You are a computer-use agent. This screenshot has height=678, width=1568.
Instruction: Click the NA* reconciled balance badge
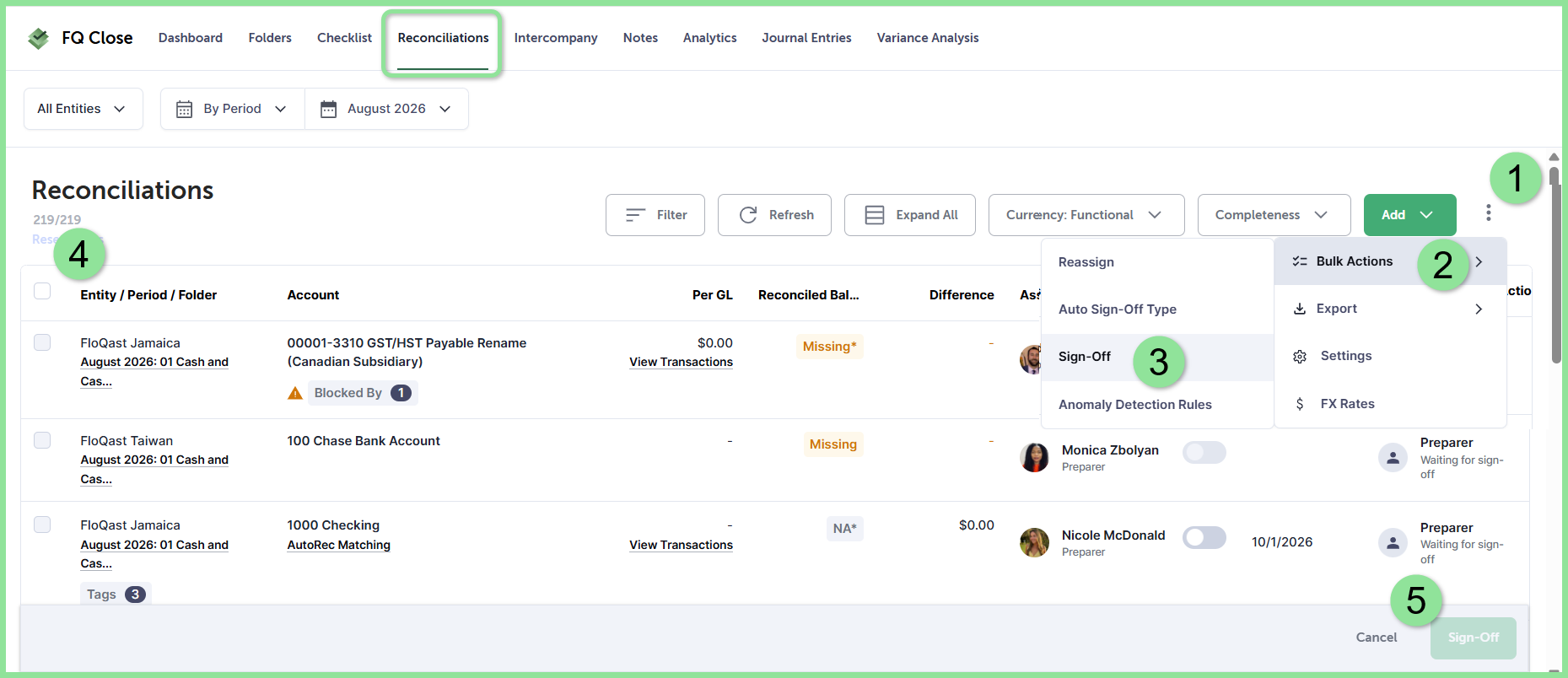(x=844, y=529)
